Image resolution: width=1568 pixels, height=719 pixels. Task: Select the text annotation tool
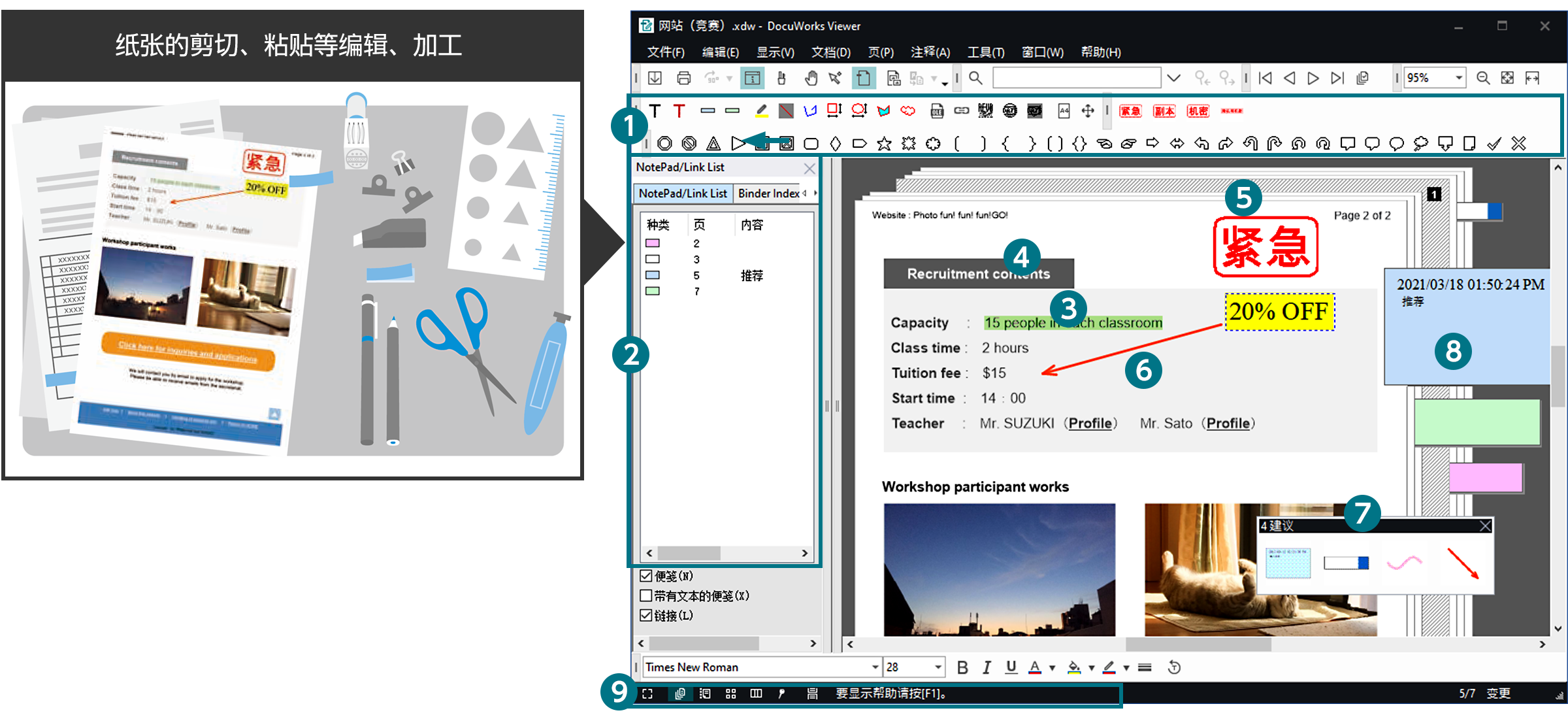point(655,111)
